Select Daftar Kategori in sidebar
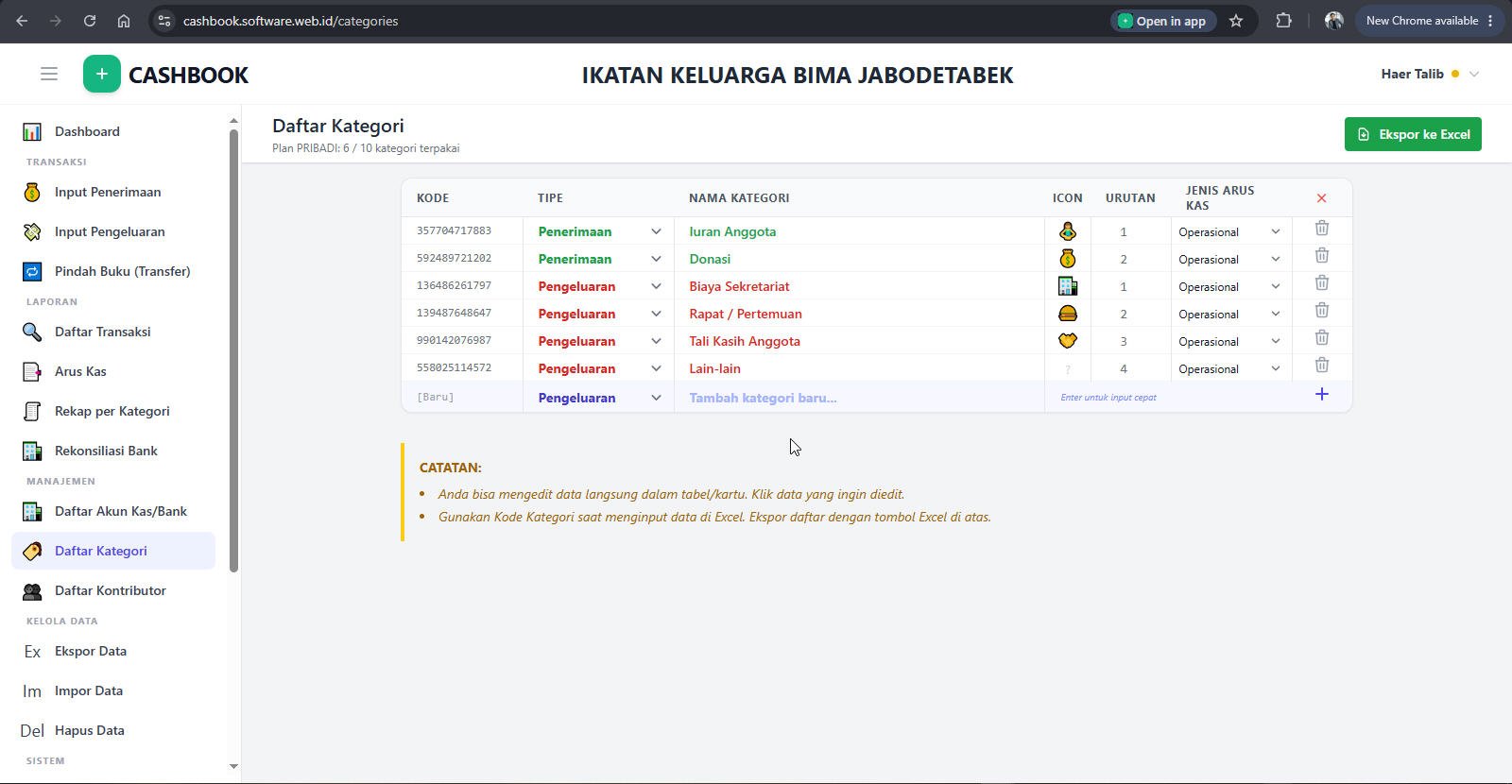Image resolution: width=1512 pixels, height=784 pixels. [113, 551]
